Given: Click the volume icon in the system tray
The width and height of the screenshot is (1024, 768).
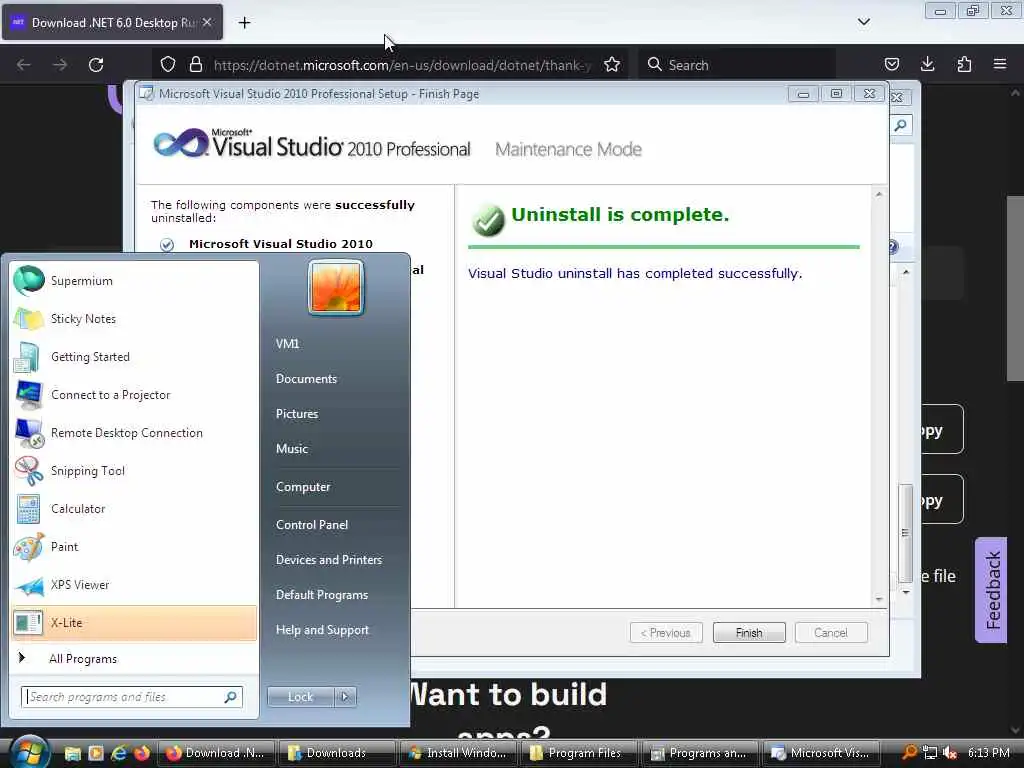Looking at the screenshot, I should tap(950, 753).
